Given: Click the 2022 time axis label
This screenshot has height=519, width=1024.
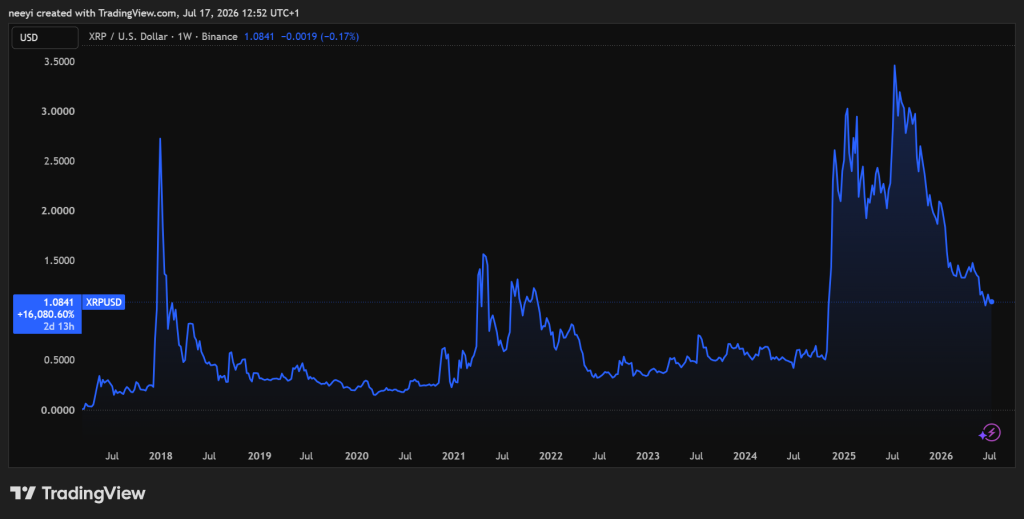Looking at the screenshot, I should (551, 456).
